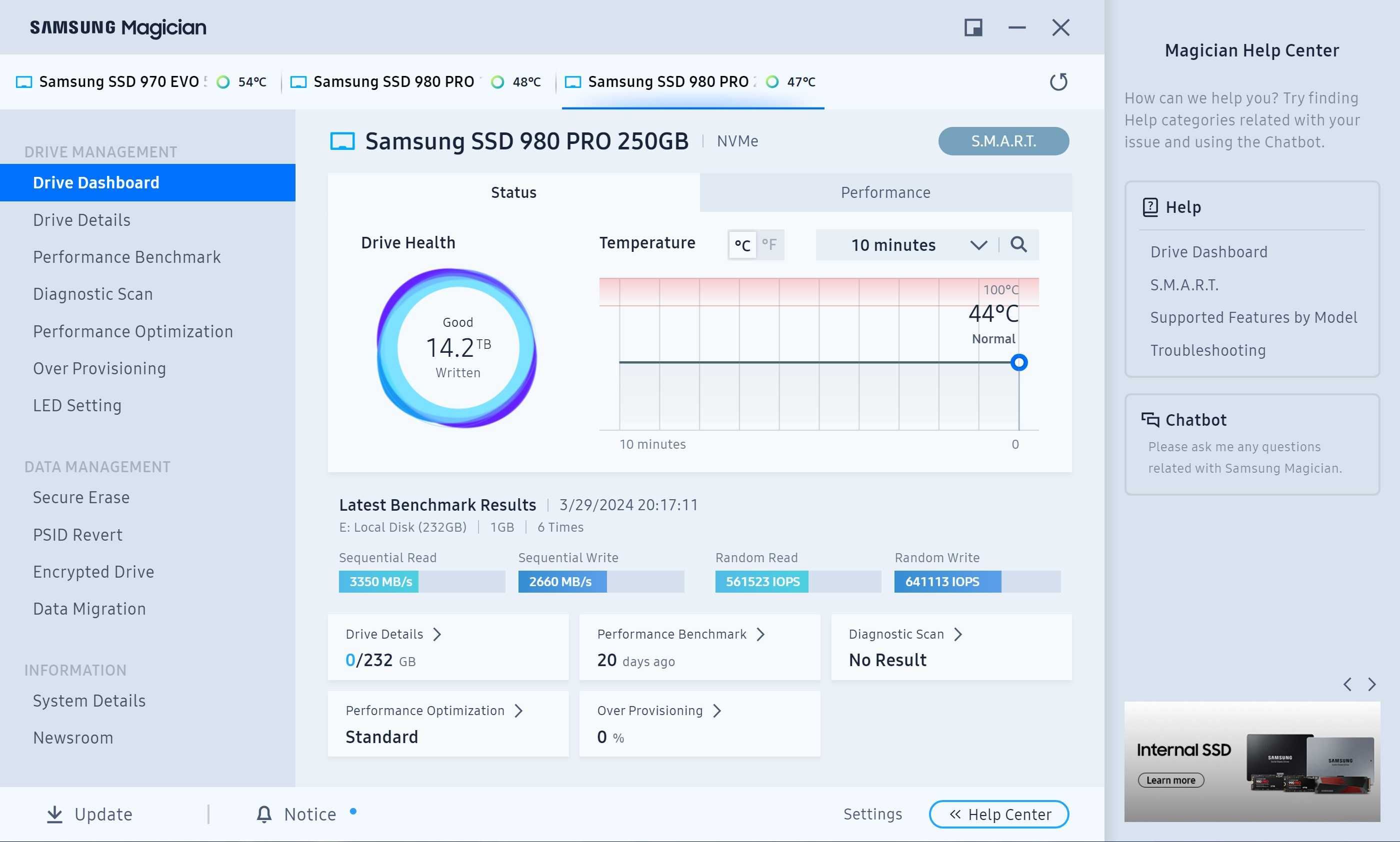1400x842 pixels.
Task: Click the Sequential Write 2660 MB/s bar
Action: [x=601, y=582]
